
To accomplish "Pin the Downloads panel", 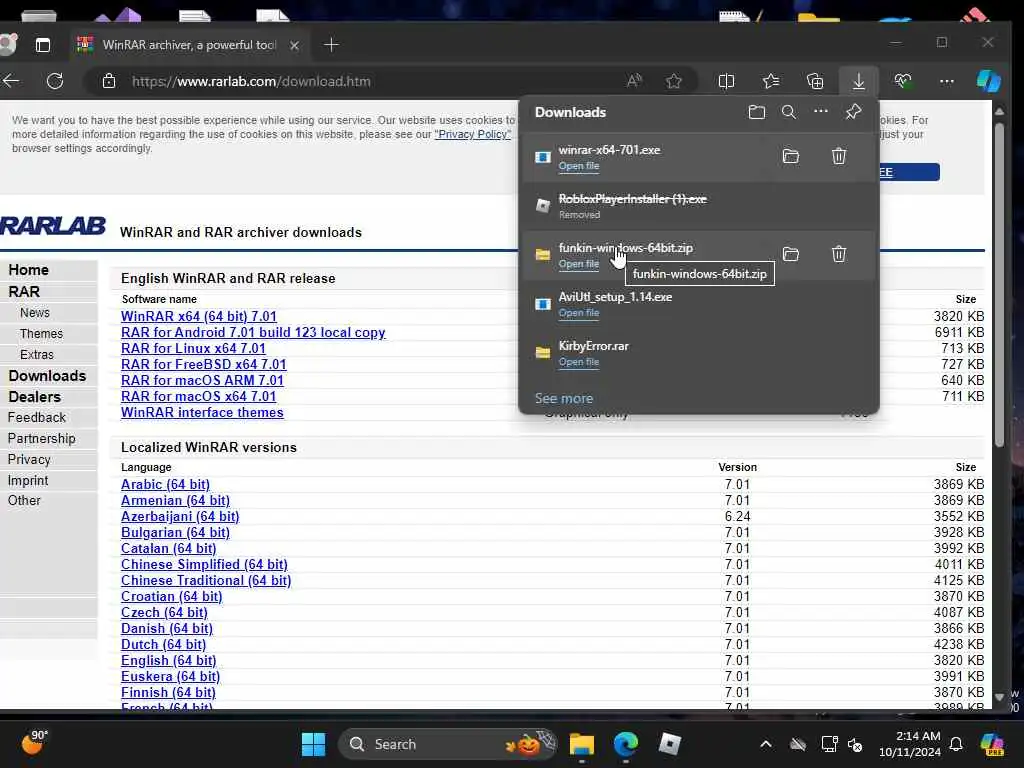I will point(853,112).
